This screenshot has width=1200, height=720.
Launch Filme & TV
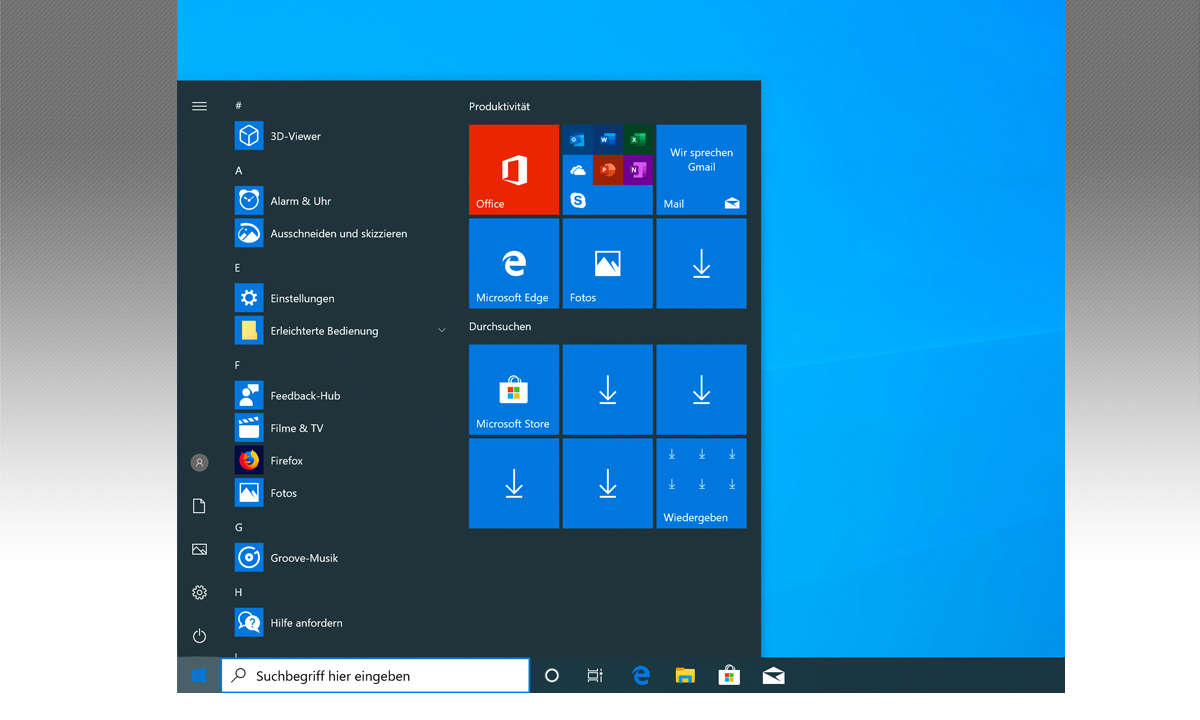tap(340, 428)
